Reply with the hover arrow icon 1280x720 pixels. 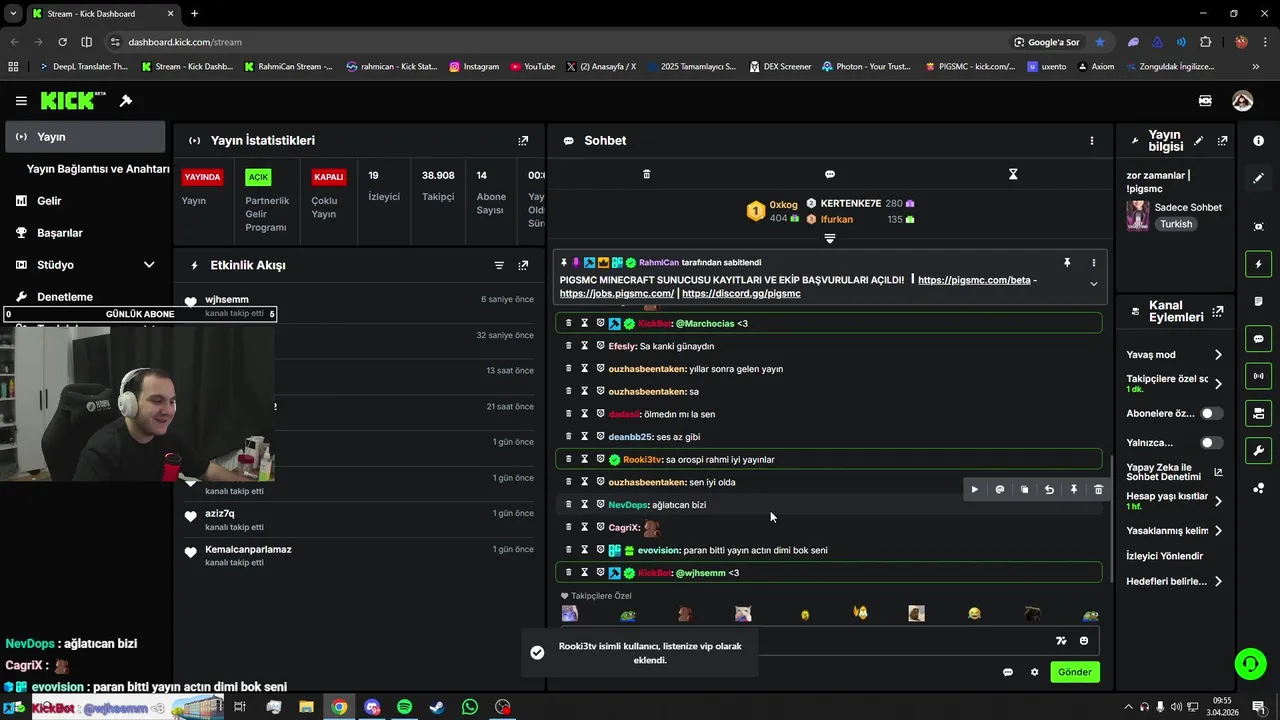point(1049,490)
